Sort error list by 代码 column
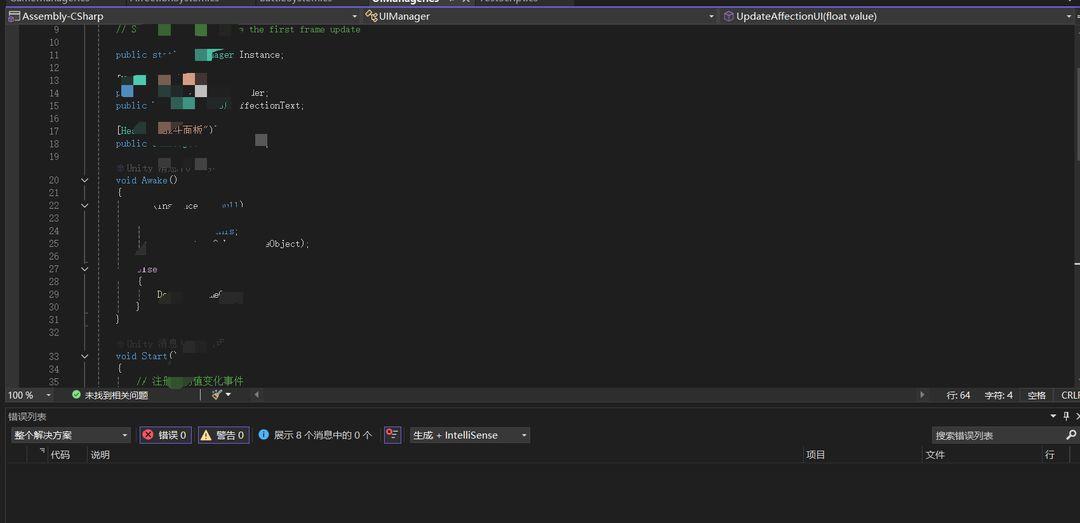 [60, 455]
